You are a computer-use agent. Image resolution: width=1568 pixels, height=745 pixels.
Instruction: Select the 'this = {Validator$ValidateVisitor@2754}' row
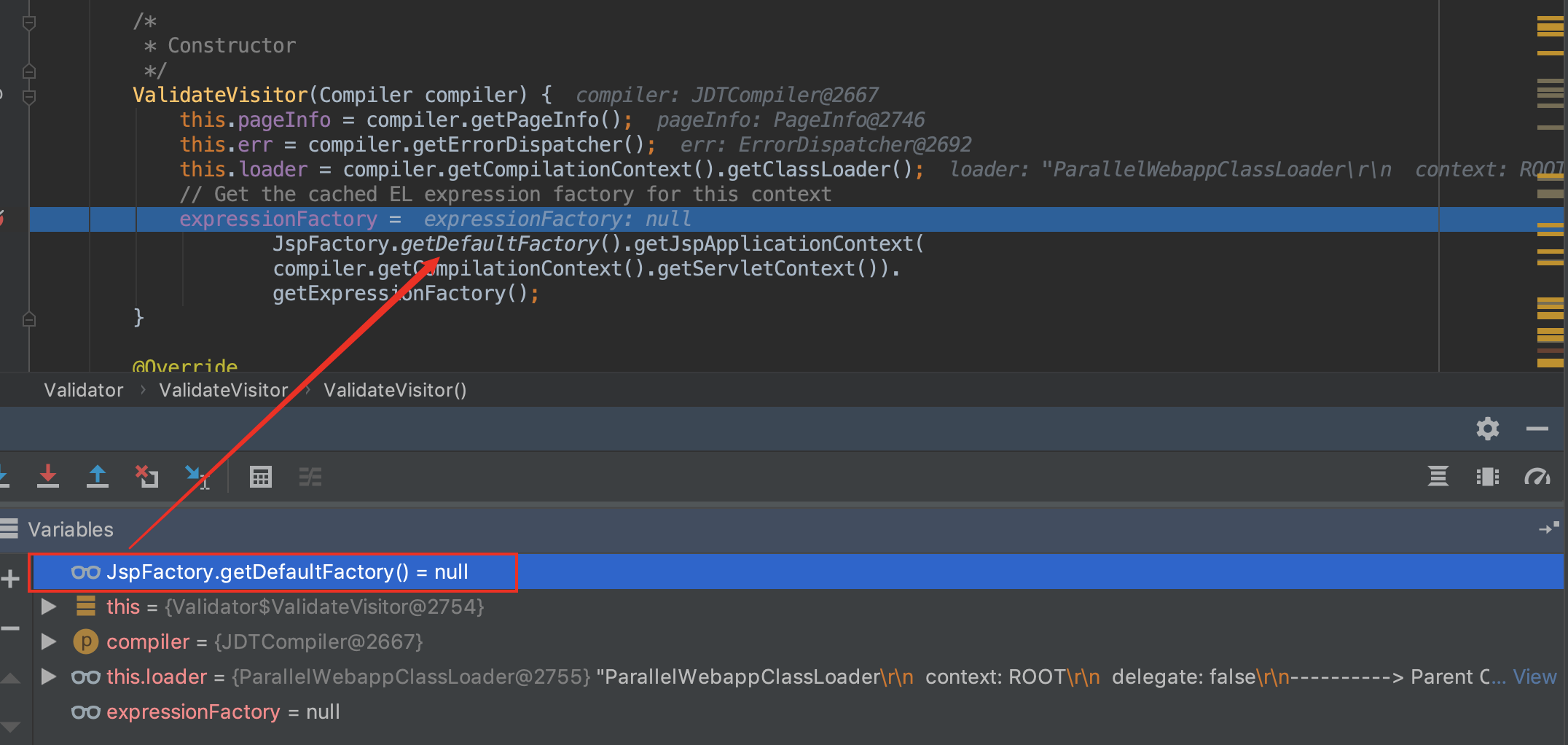tap(799, 606)
